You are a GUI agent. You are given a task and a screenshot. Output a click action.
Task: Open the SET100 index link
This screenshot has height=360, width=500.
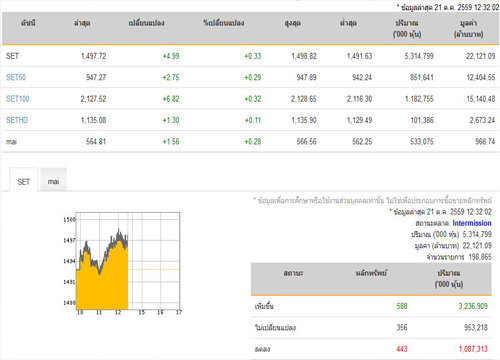click(17, 99)
